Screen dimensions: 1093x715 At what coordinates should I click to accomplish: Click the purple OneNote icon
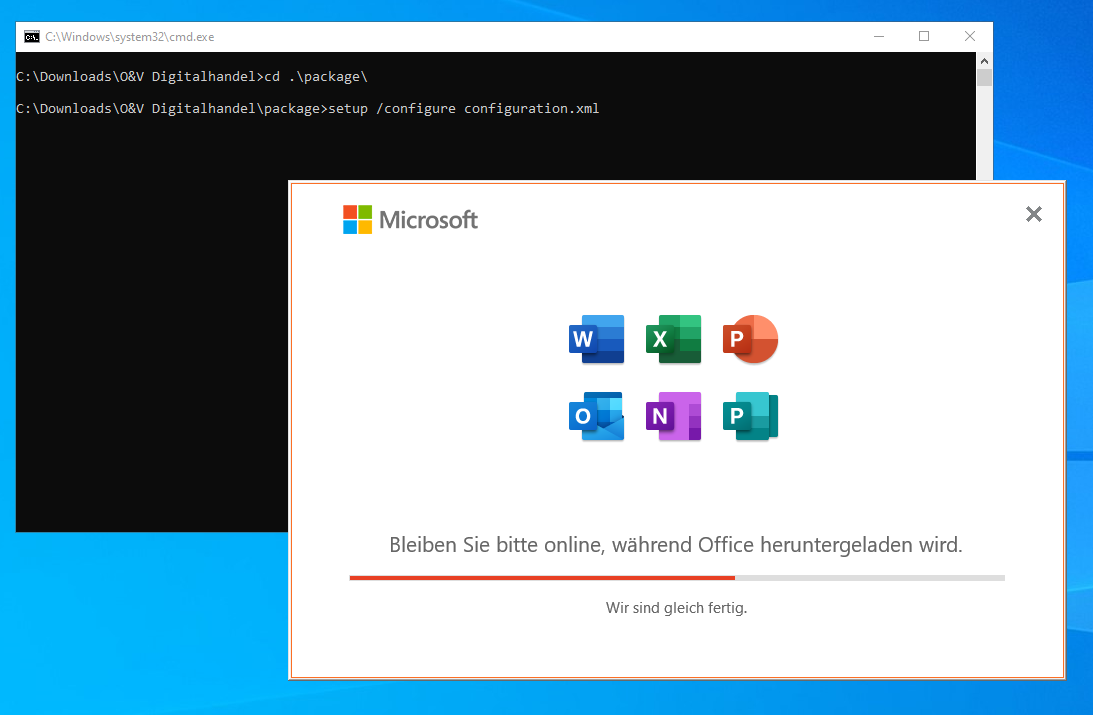click(673, 416)
